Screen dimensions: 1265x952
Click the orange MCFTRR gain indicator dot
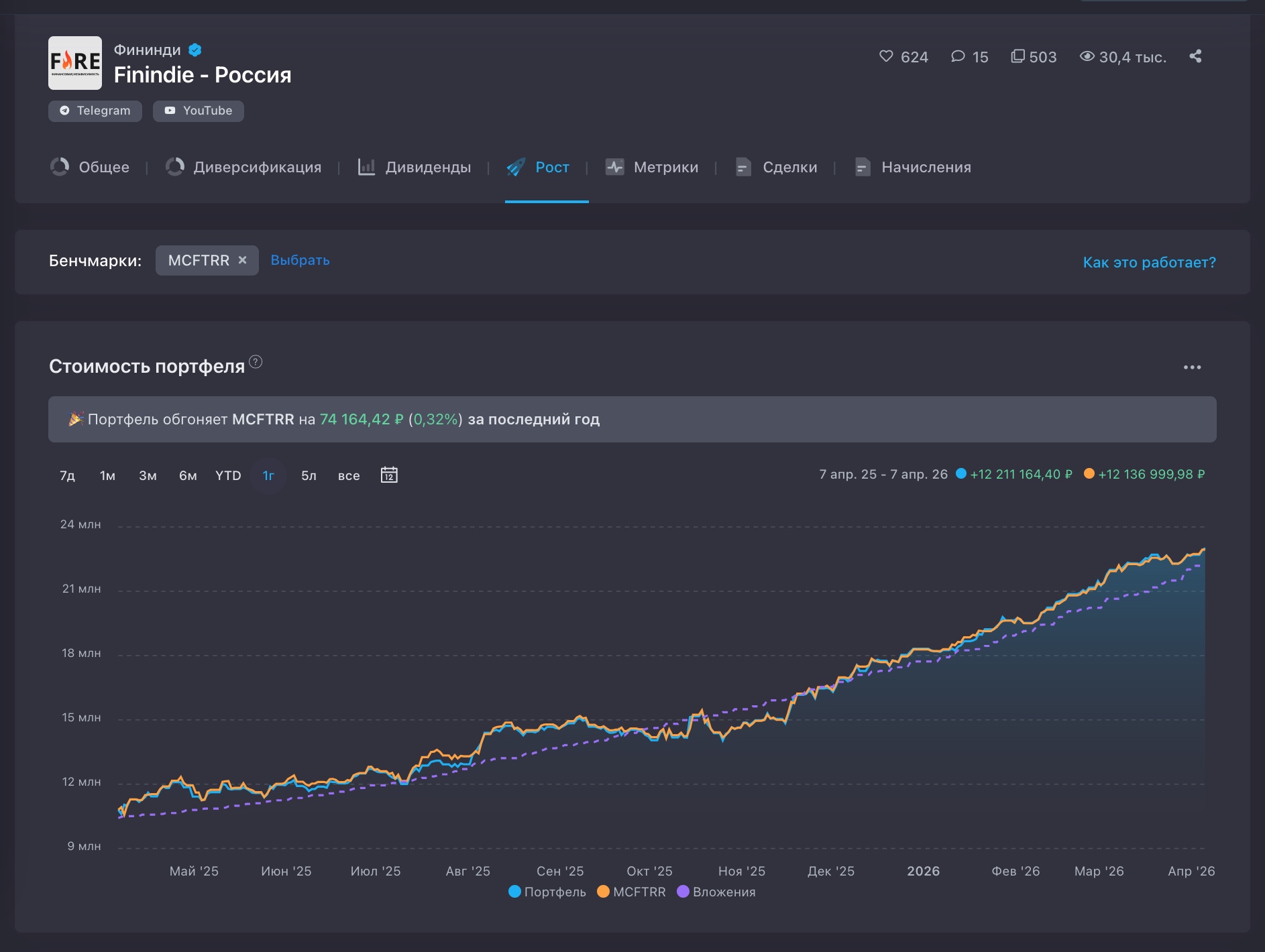pos(1089,474)
